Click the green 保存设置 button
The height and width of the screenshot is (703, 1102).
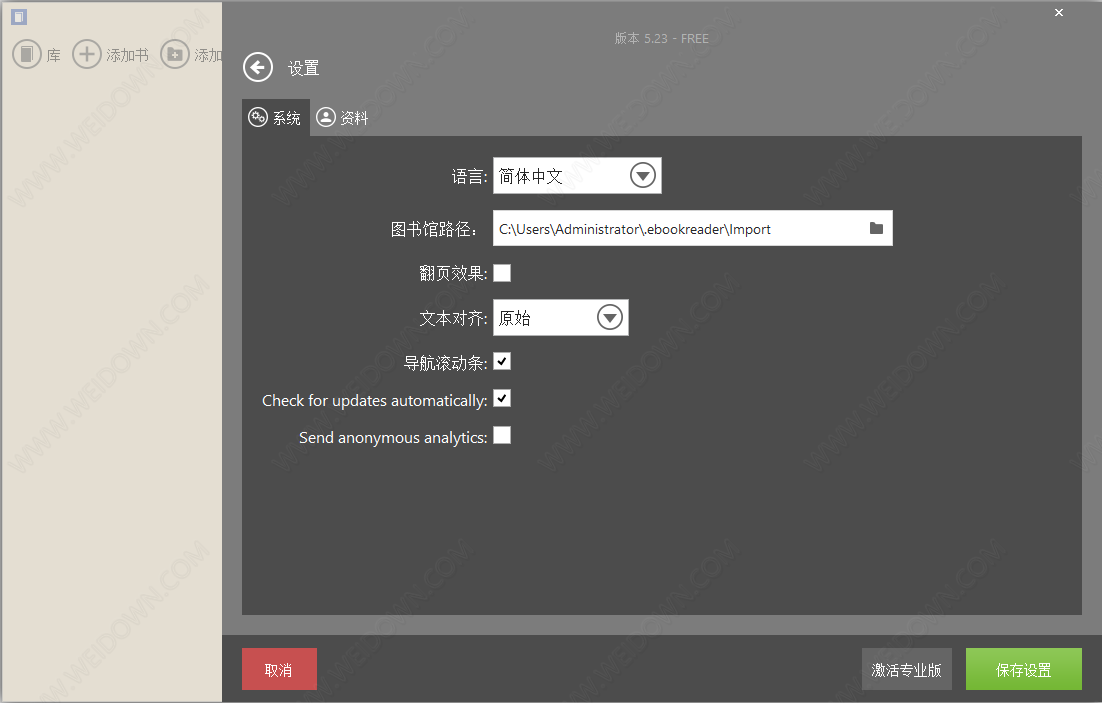point(1023,669)
